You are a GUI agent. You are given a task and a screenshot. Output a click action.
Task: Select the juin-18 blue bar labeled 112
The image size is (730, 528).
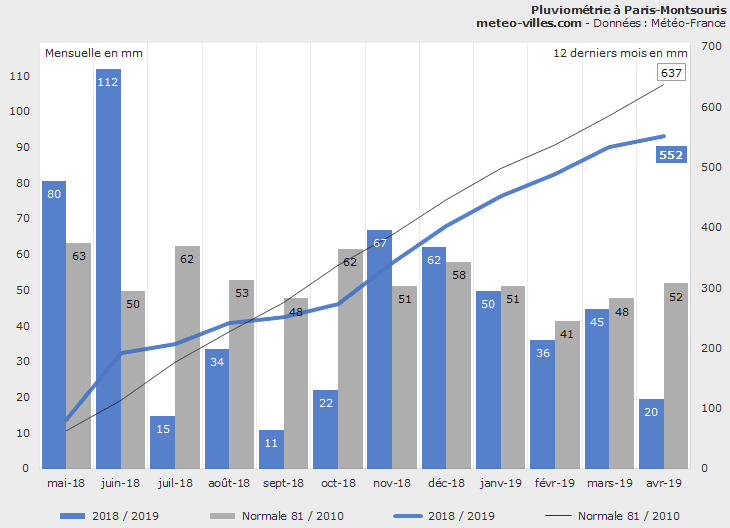pos(108,268)
